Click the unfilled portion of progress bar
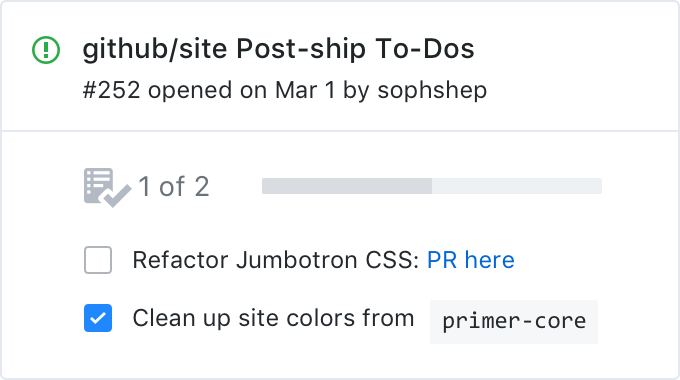The width and height of the screenshot is (680, 380). tap(517, 186)
